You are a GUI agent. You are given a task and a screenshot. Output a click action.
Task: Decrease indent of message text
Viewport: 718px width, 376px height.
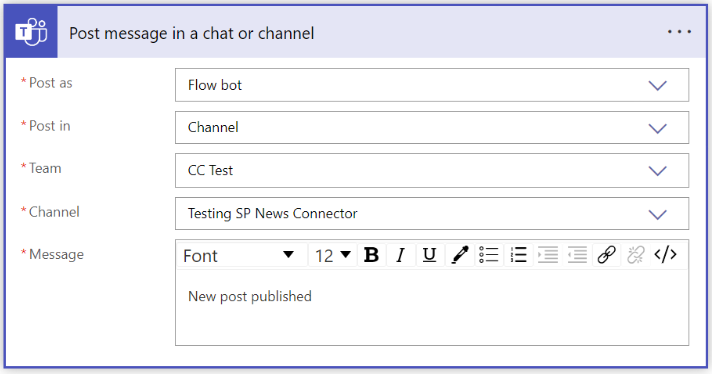pos(577,255)
